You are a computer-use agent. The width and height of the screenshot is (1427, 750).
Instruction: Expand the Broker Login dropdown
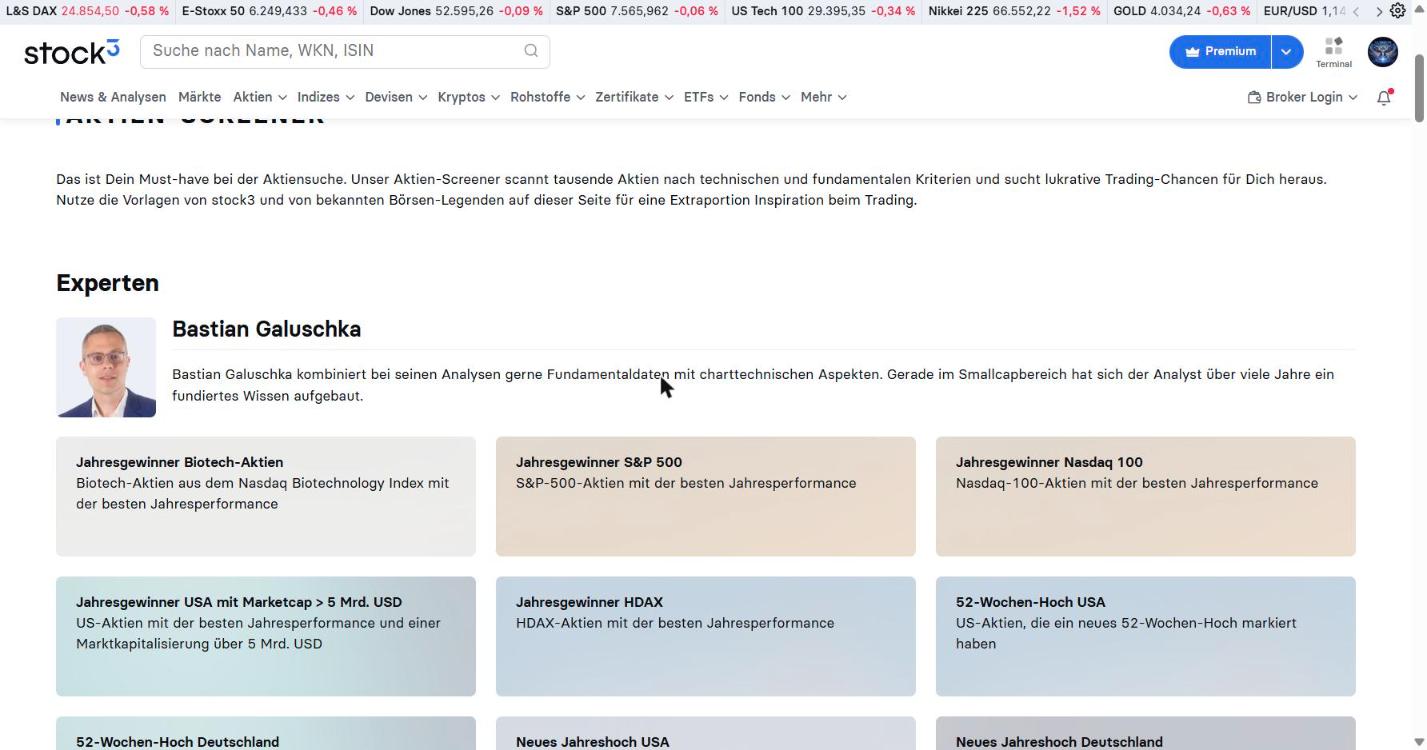pyautogui.click(x=1303, y=97)
